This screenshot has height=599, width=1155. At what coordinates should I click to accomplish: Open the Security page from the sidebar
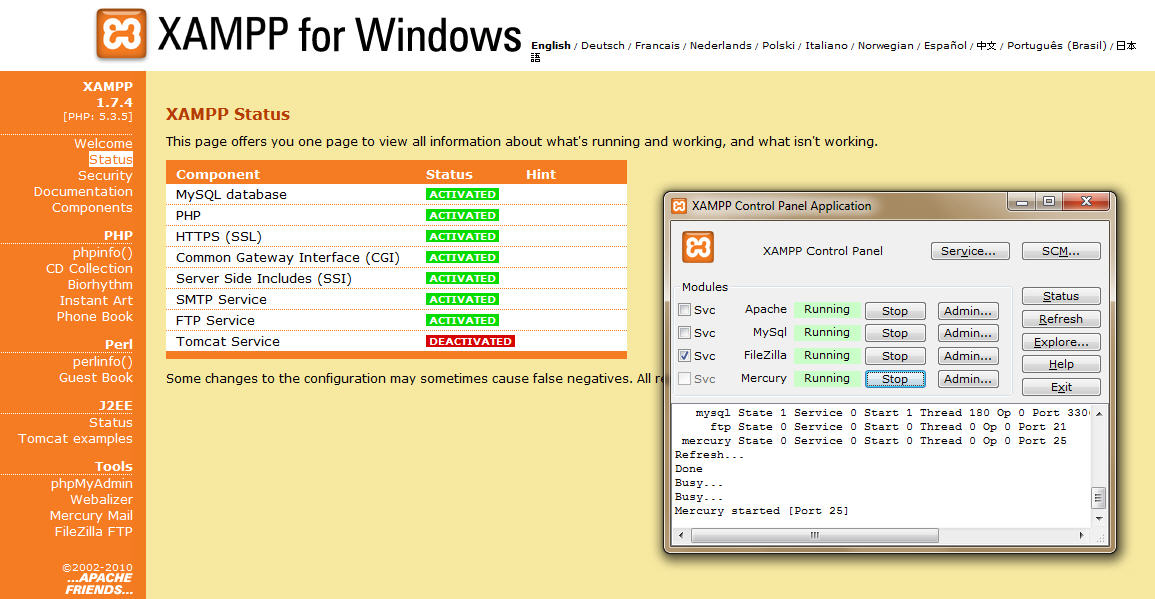pyautogui.click(x=105, y=175)
